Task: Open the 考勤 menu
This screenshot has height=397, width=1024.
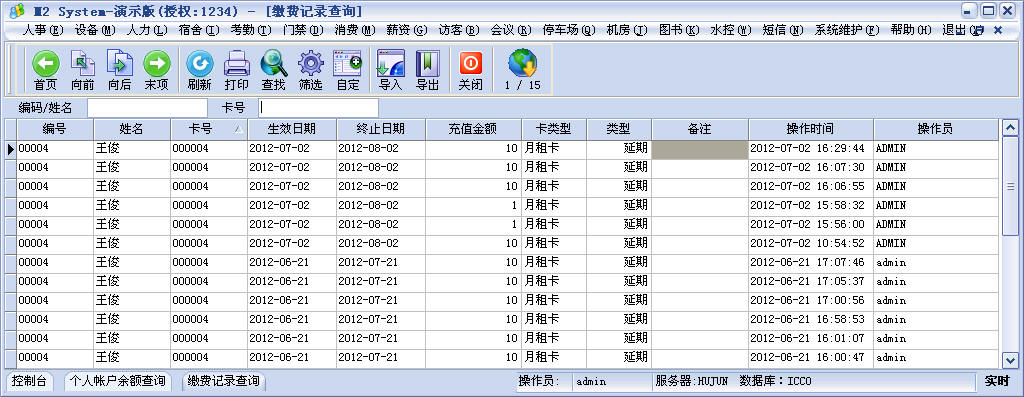Action: pyautogui.click(x=251, y=31)
